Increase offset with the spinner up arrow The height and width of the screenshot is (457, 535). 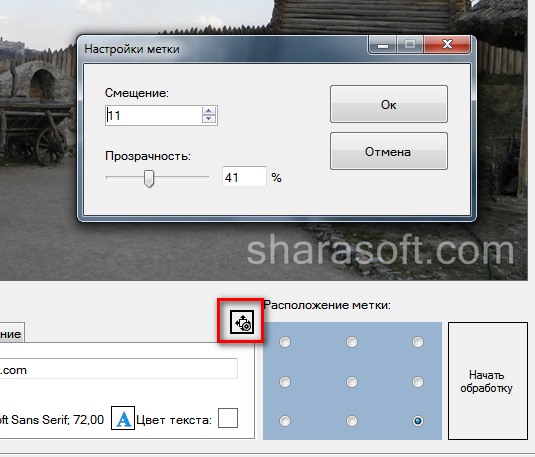(209, 111)
